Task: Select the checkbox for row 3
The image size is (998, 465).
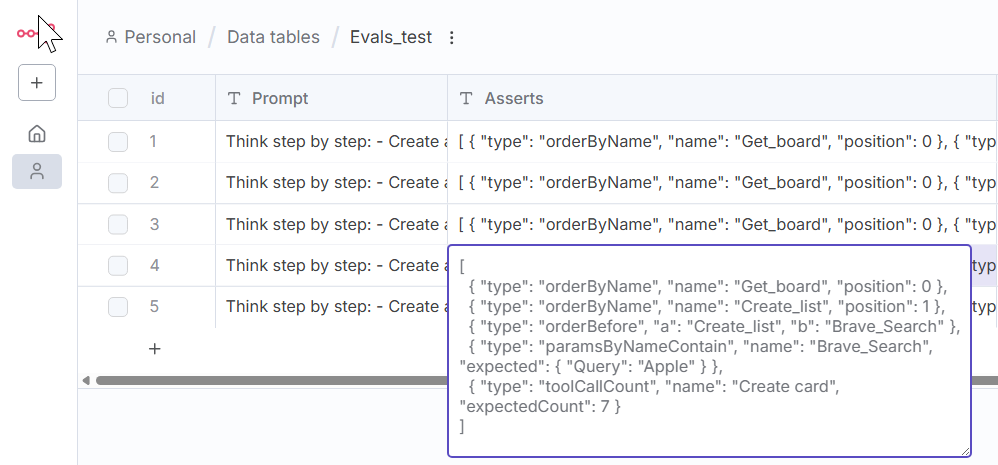Action: pos(118,225)
